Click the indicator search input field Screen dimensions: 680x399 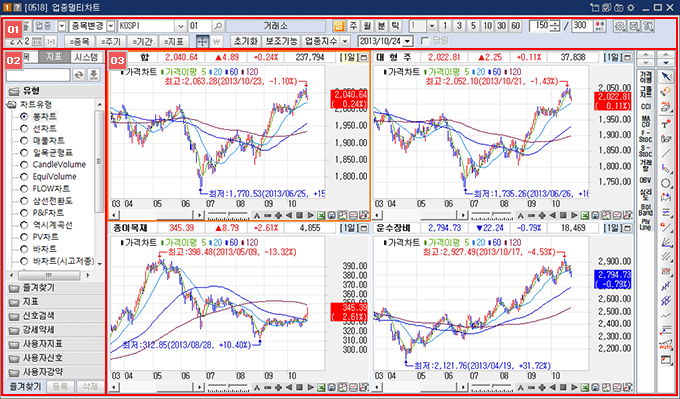tap(38, 75)
